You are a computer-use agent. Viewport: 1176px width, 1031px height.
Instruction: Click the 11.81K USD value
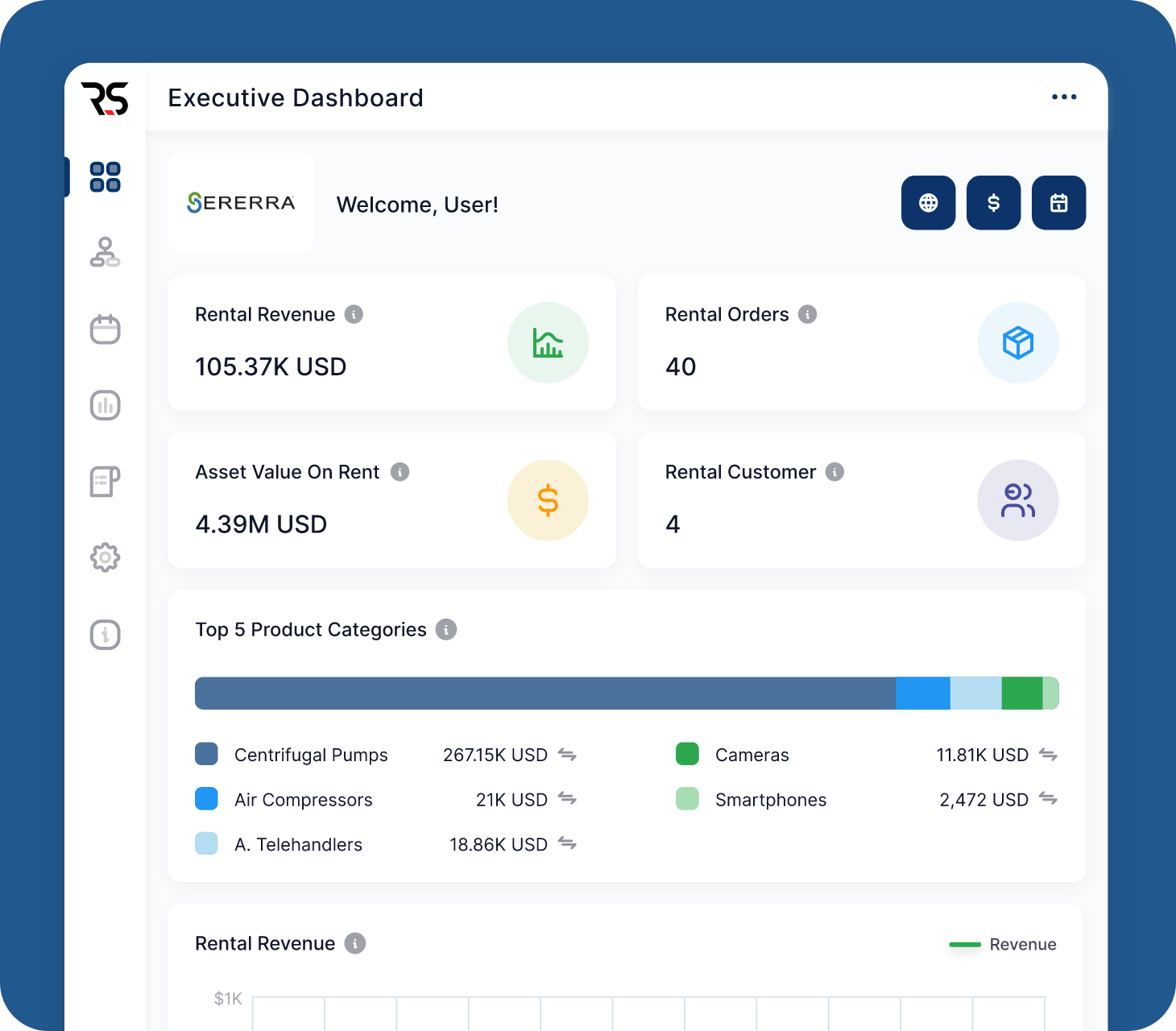982,755
